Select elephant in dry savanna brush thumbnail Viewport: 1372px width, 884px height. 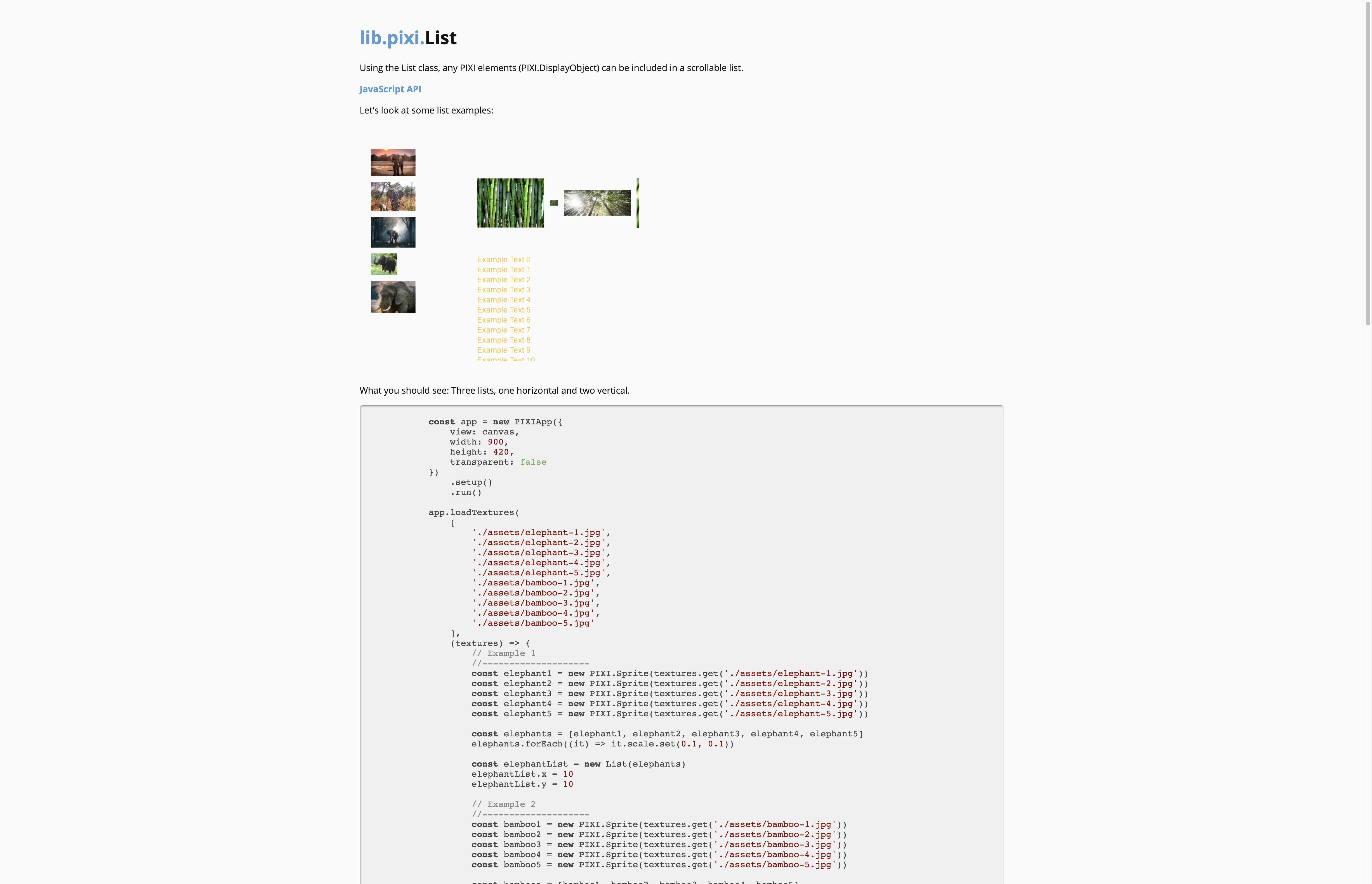[393, 197]
